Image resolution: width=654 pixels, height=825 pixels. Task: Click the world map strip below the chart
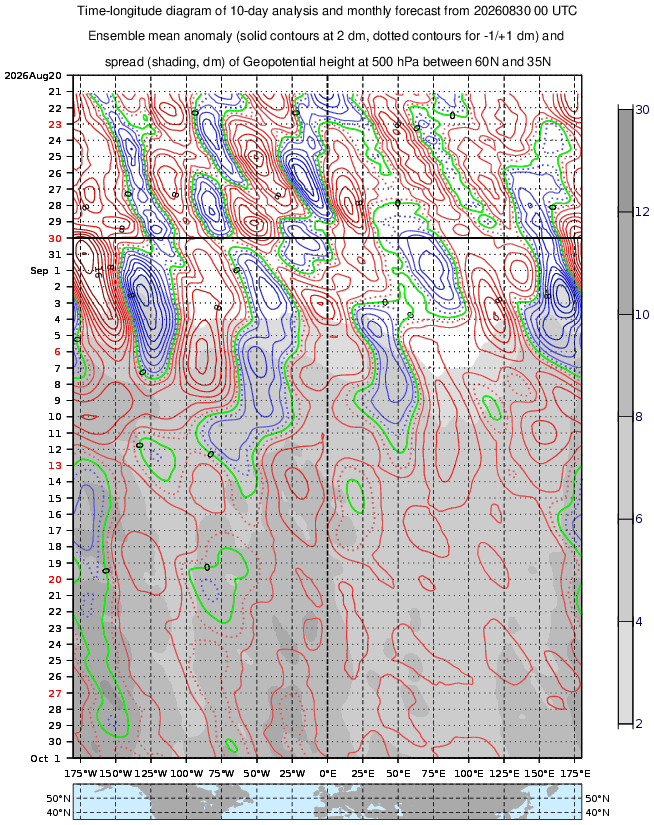pos(327,801)
